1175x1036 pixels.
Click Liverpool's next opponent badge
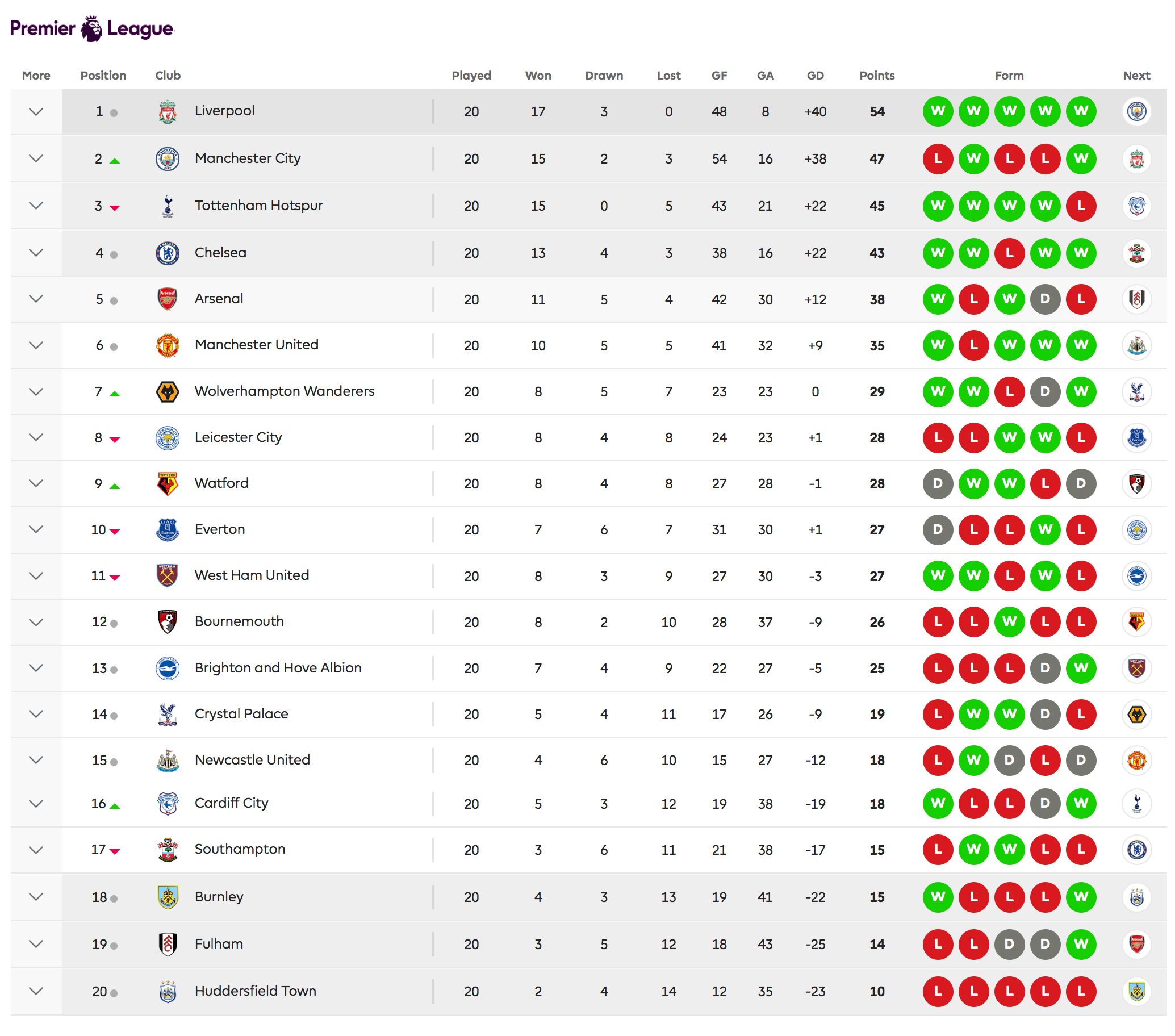coord(1136,111)
